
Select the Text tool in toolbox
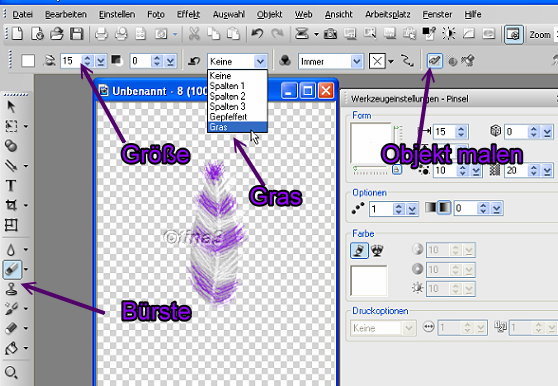(x=11, y=185)
